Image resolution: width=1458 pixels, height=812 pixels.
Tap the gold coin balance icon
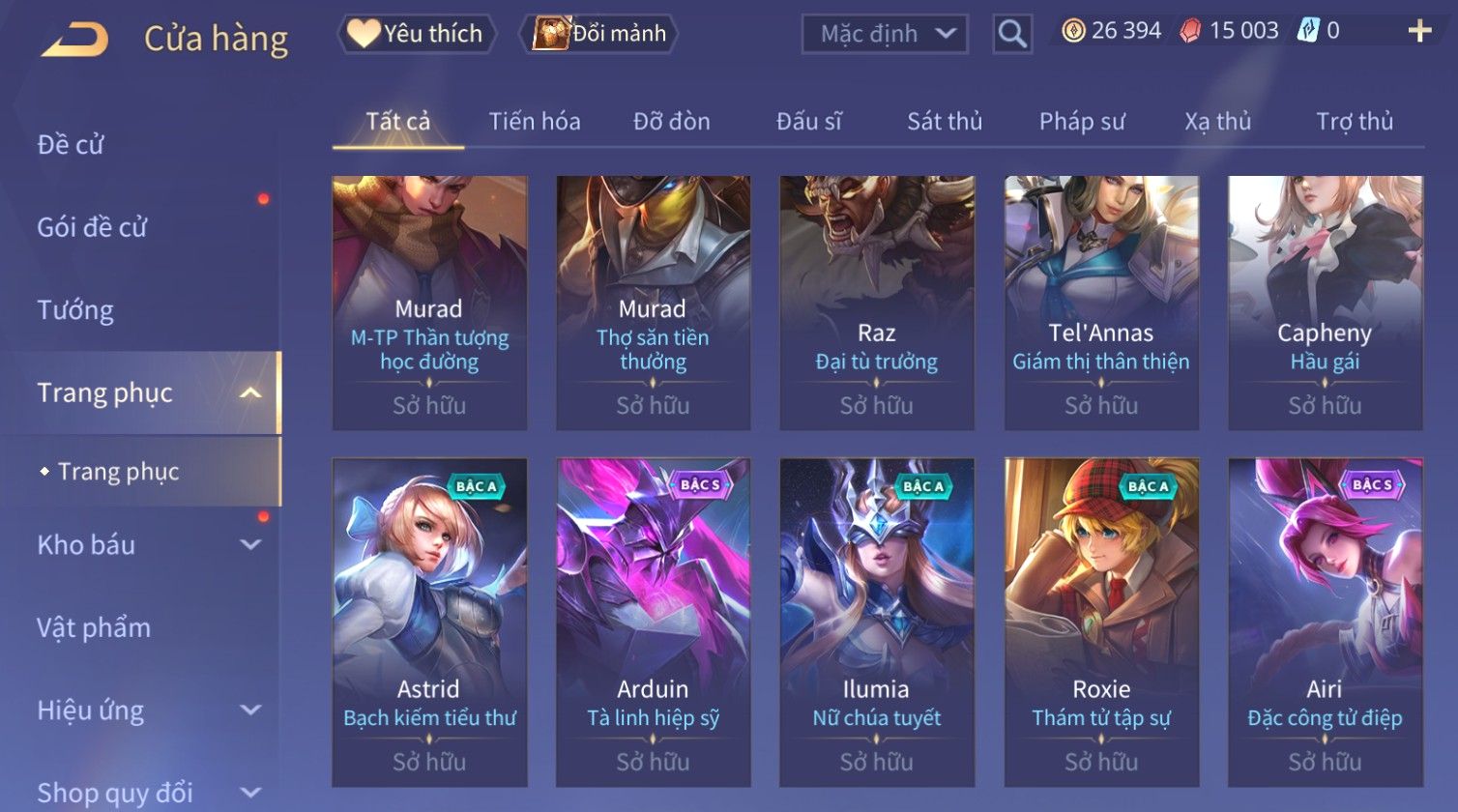pos(1073,31)
